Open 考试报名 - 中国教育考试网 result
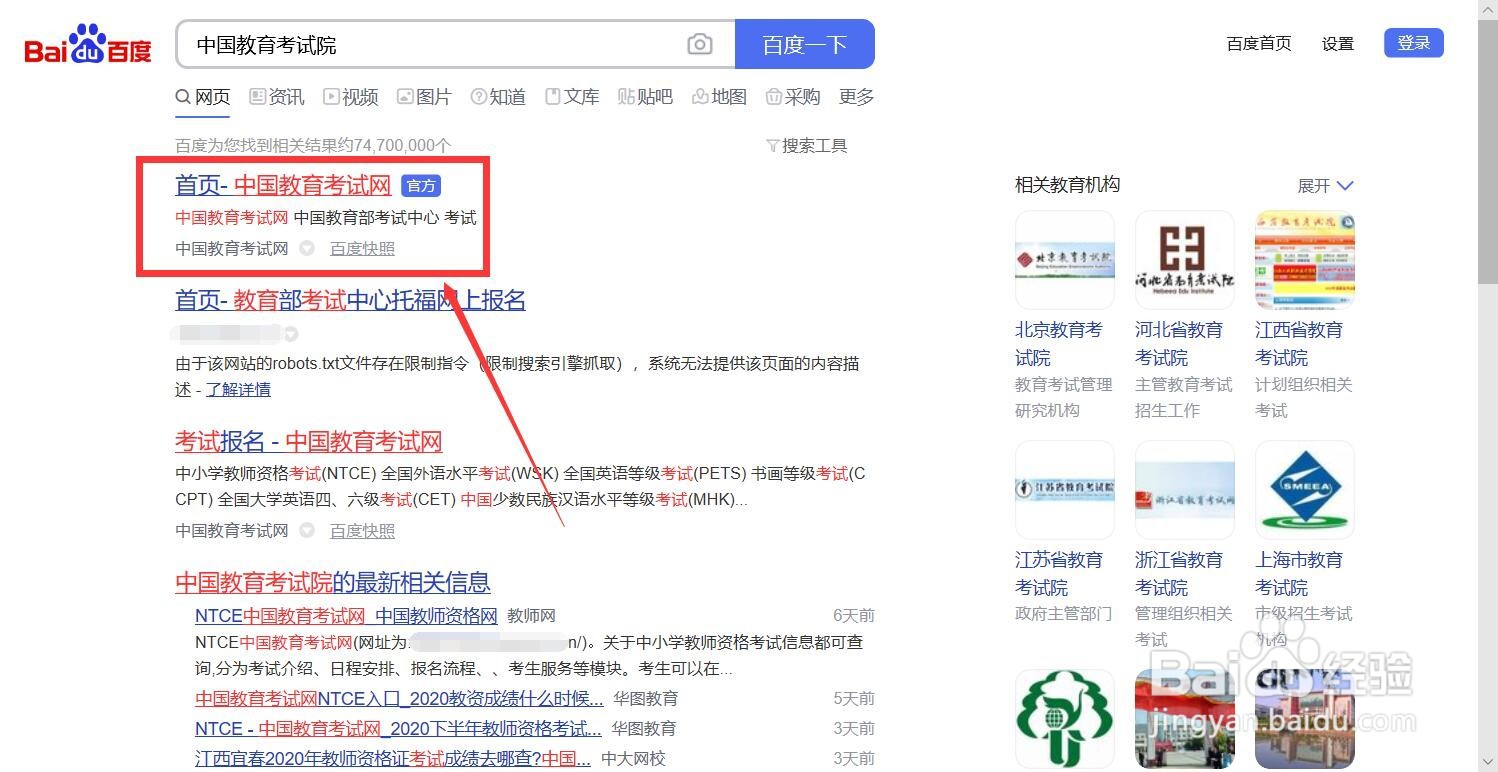1498x772 pixels. pyautogui.click(x=308, y=442)
